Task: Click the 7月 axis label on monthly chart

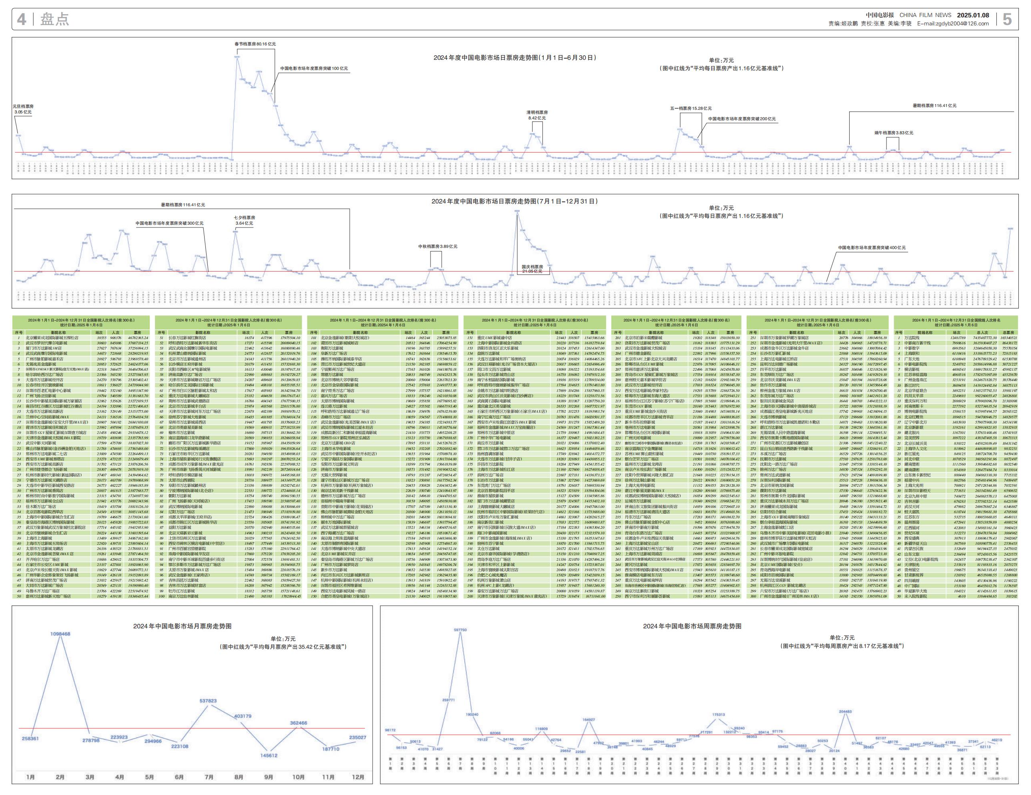Action: pos(208,777)
